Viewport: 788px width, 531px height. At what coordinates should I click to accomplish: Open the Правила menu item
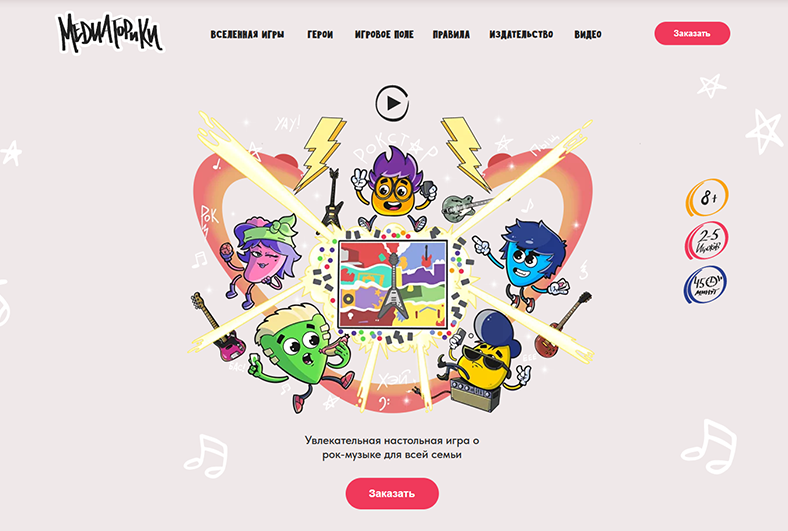(x=451, y=35)
